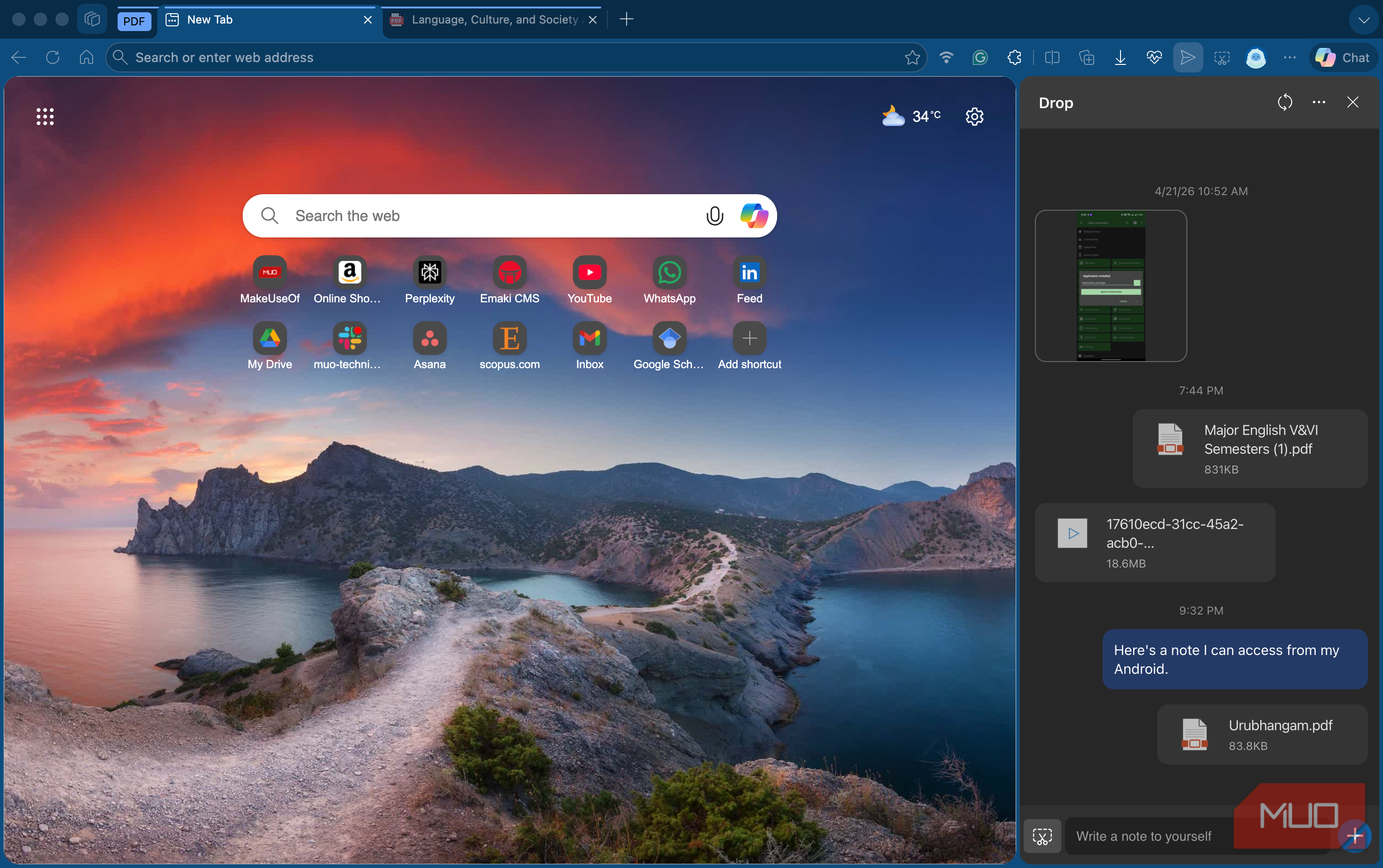The height and width of the screenshot is (868, 1383).
Task: Click the Wi-Fi icon in toolbar
Action: [x=946, y=57]
